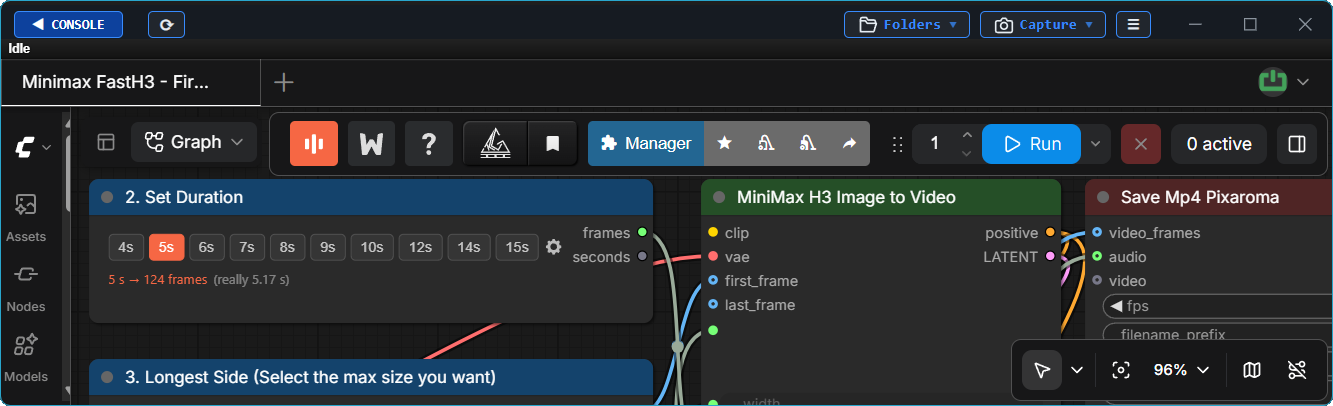Click the seconds output socket
This screenshot has width=1333, height=406.
(642, 257)
